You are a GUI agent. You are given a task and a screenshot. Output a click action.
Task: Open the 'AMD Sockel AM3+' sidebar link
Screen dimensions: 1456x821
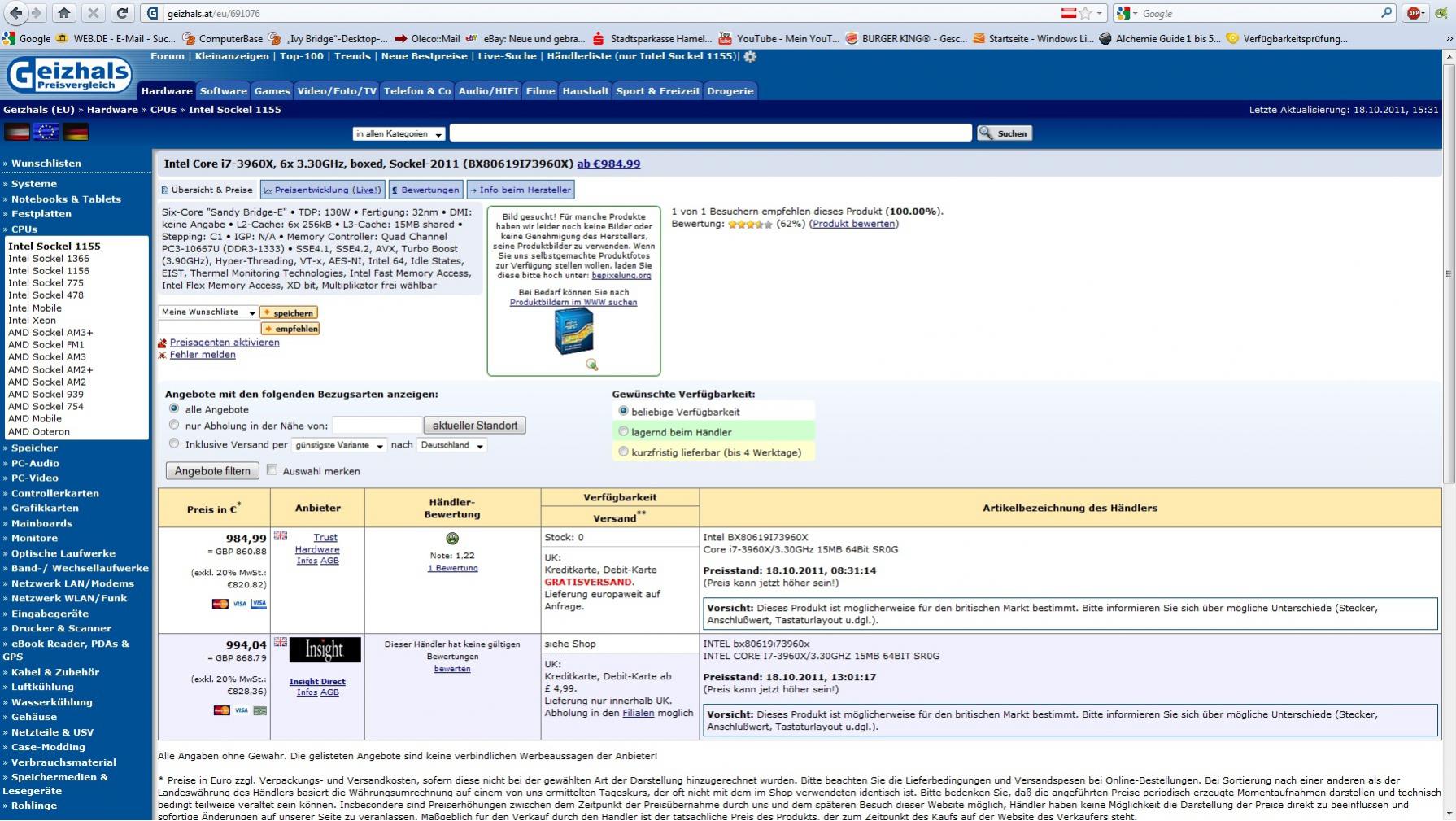pos(50,333)
